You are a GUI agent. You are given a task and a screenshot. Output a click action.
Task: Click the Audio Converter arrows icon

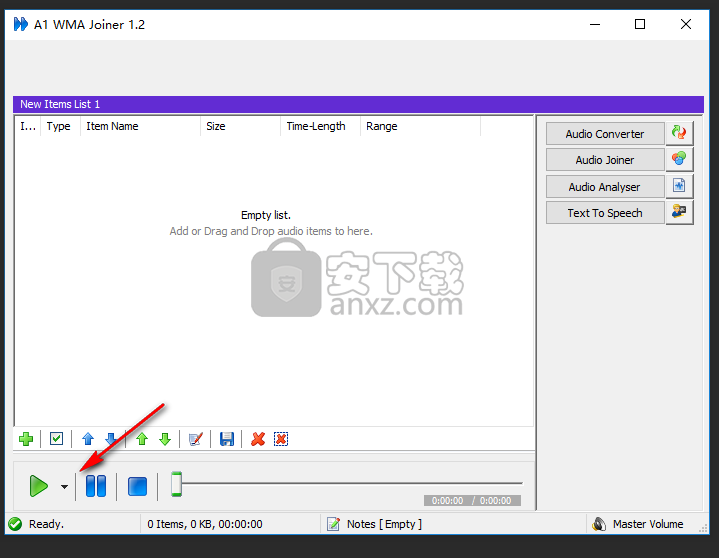[x=679, y=133]
